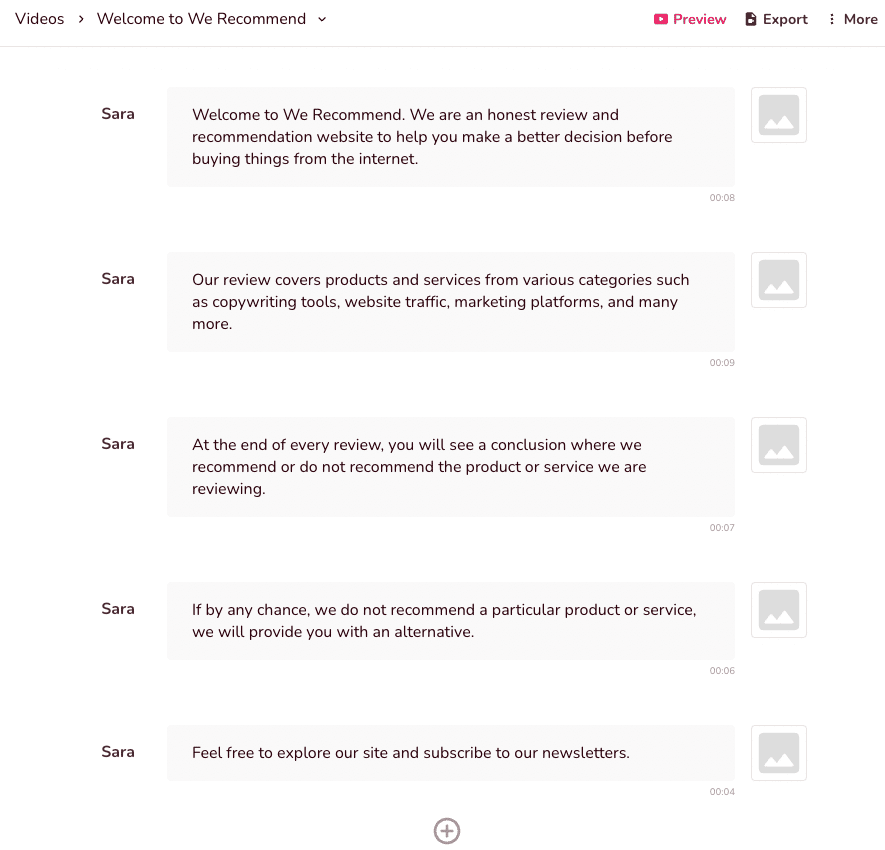Open image picker for 'At the end' block

(x=778, y=445)
